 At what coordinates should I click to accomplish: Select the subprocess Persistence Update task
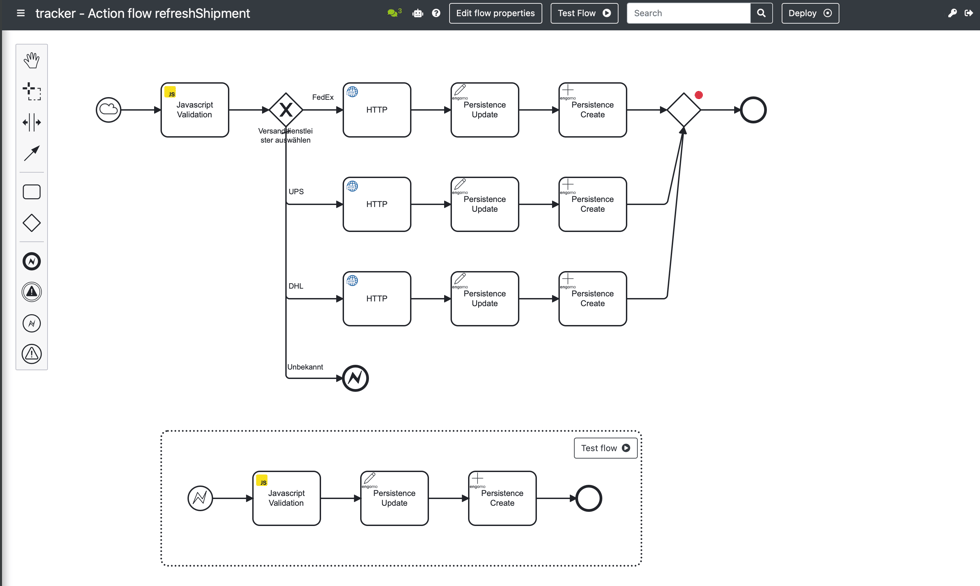point(394,499)
